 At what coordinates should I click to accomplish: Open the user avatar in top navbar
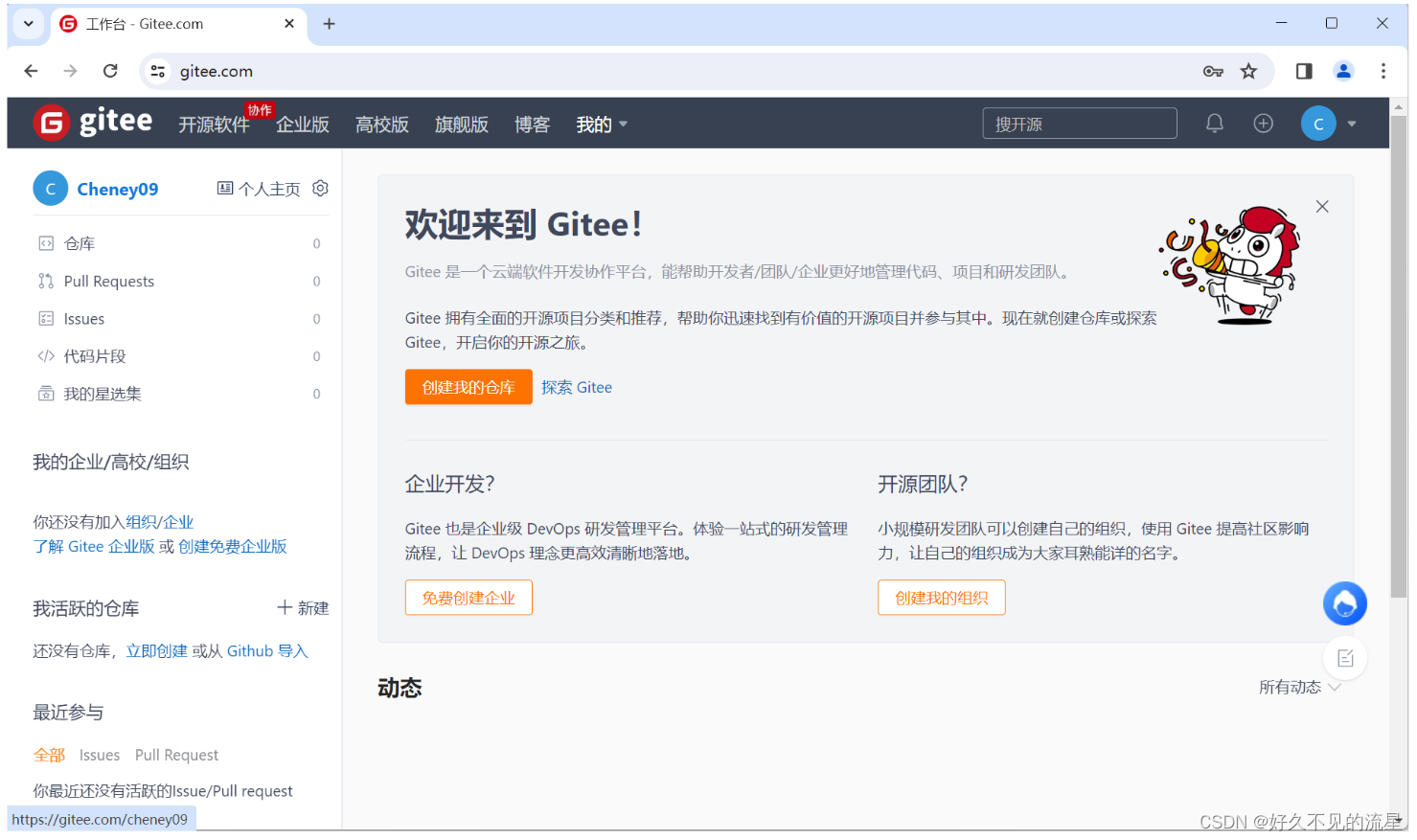[1318, 124]
